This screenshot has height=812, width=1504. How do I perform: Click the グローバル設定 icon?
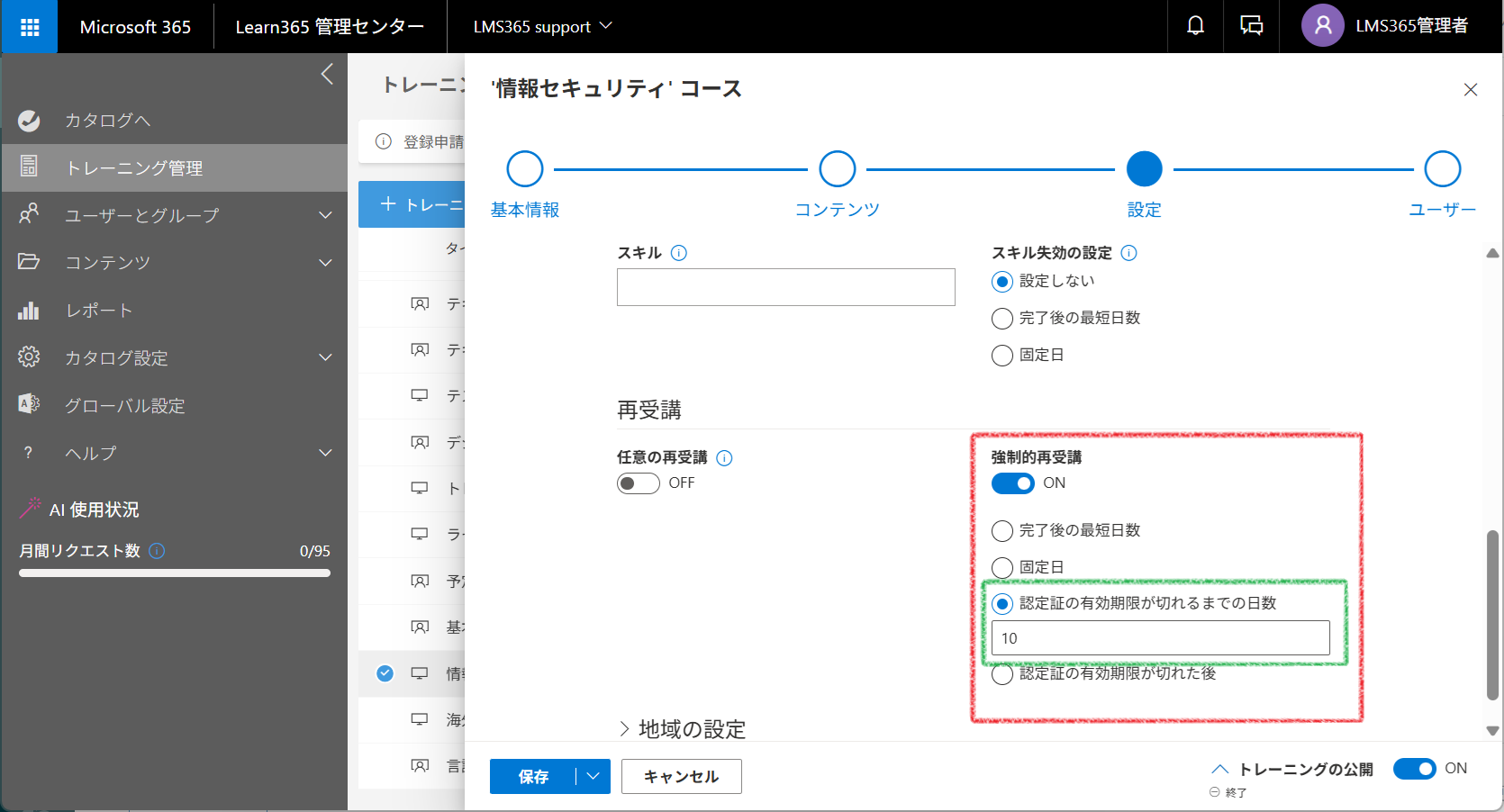(x=29, y=404)
